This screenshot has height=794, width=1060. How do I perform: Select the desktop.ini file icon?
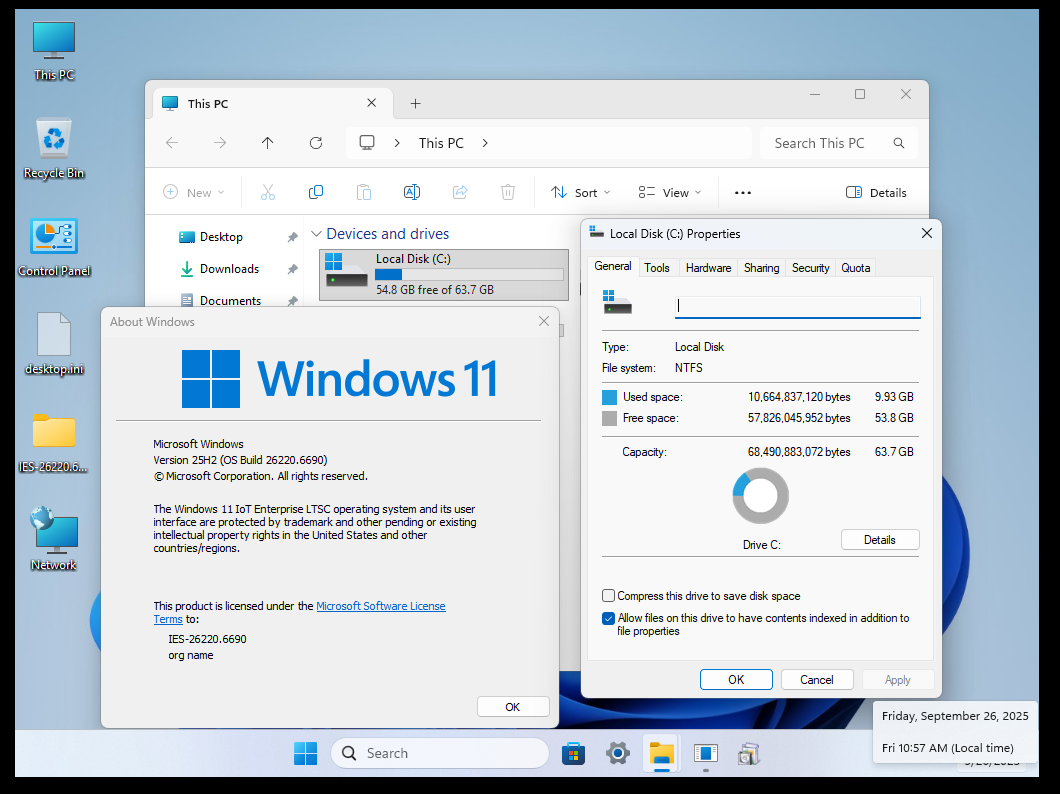click(x=54, y=343)
